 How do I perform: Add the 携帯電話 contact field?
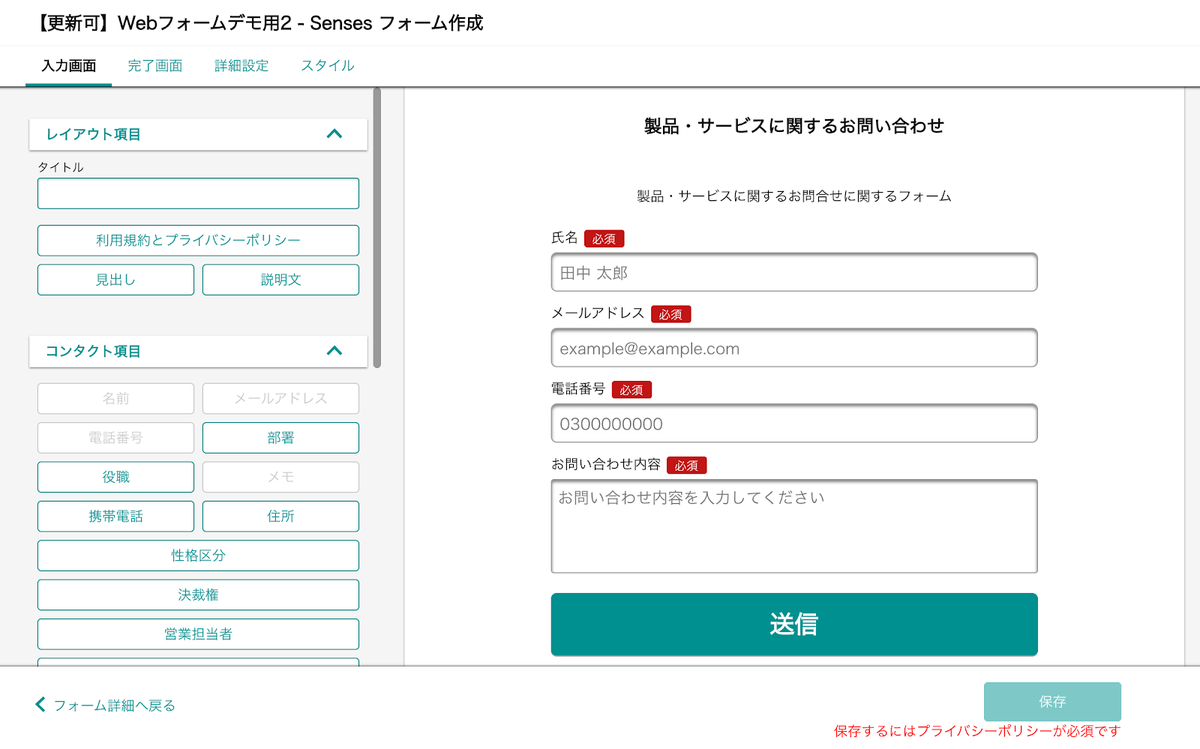tap(116, 516)
